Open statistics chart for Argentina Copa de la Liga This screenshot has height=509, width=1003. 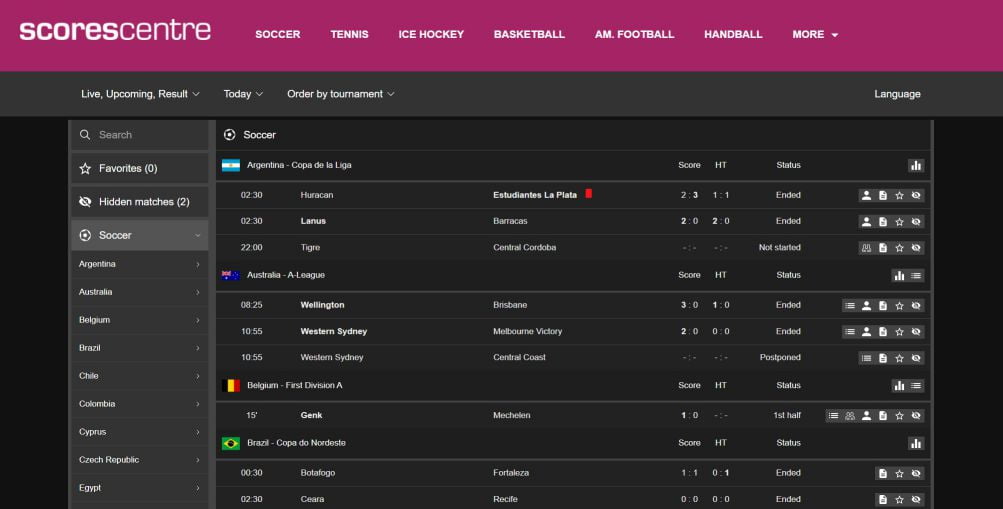pos(916,166)
